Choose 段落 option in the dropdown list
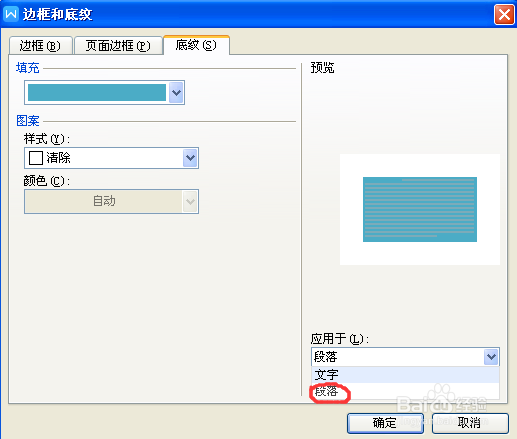 pyautogui.click(x=405, y=391)
